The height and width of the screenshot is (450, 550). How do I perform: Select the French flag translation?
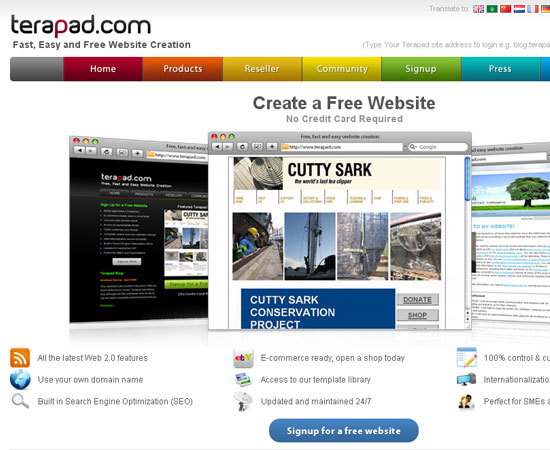(x=533, y=9)
